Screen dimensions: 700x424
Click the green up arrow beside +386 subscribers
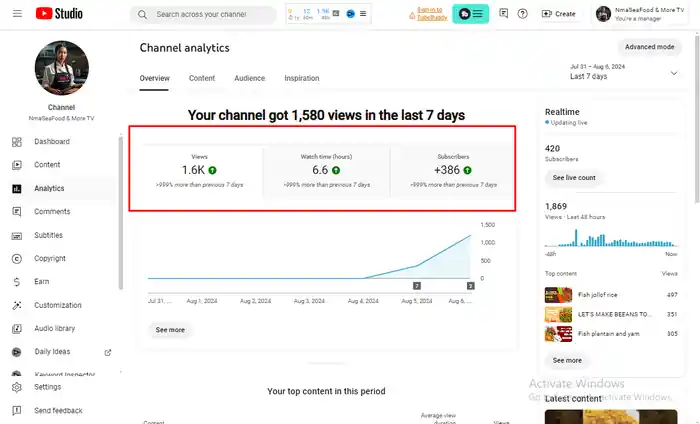(x=467, y=170)
